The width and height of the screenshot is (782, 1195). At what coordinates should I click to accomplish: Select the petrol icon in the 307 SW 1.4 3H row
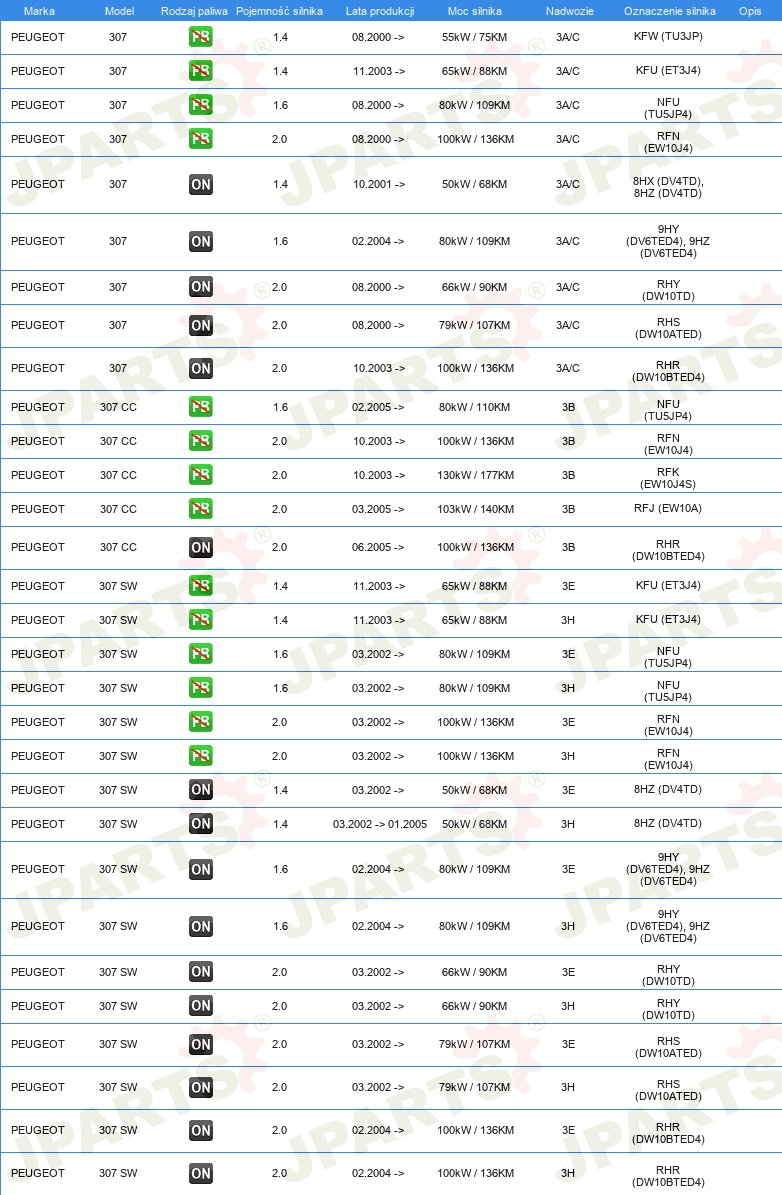(x=200, y=620)
